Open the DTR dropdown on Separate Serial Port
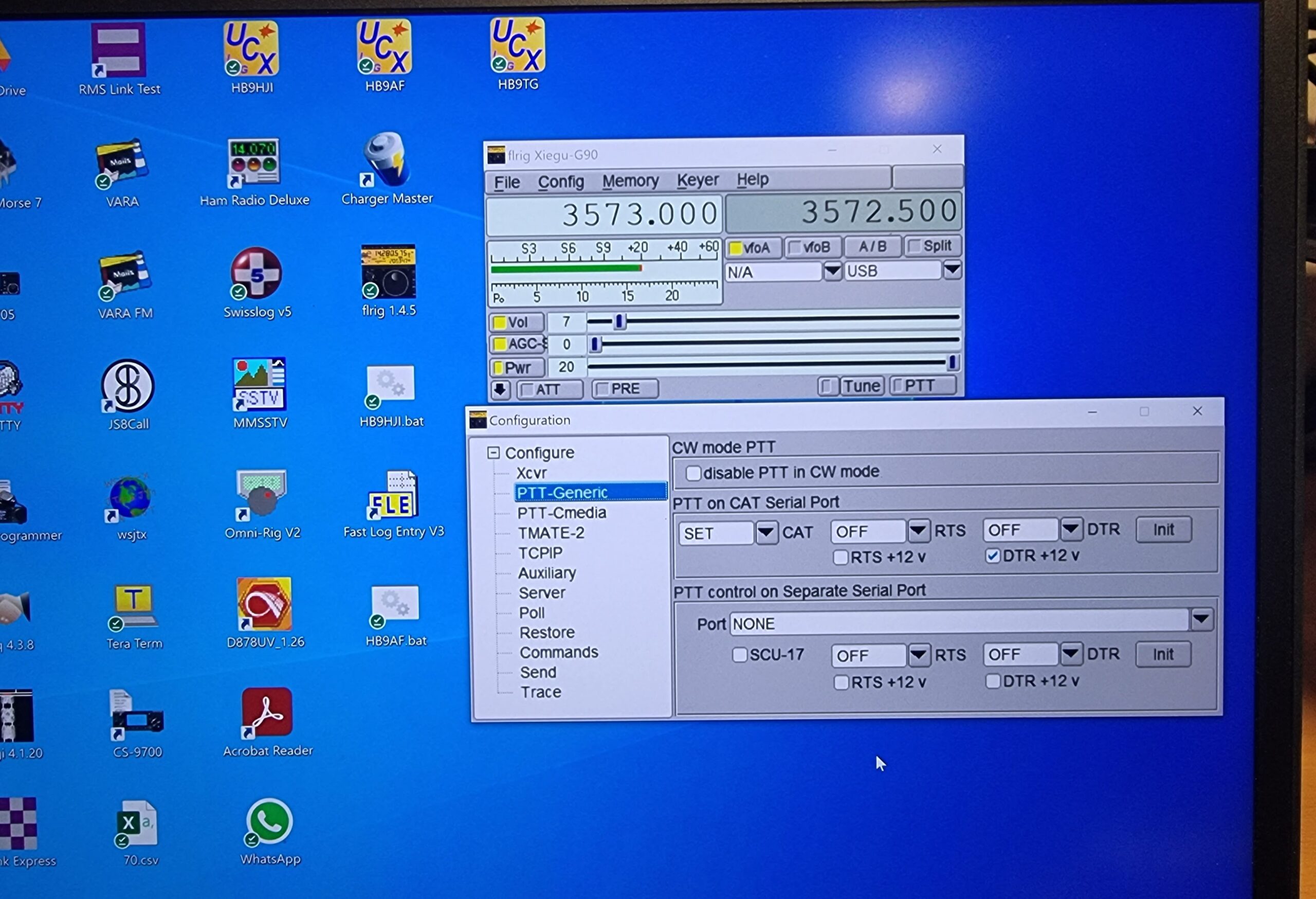Image resolution: width=1316 pixels, height=899 pixels. [1070, 654]
